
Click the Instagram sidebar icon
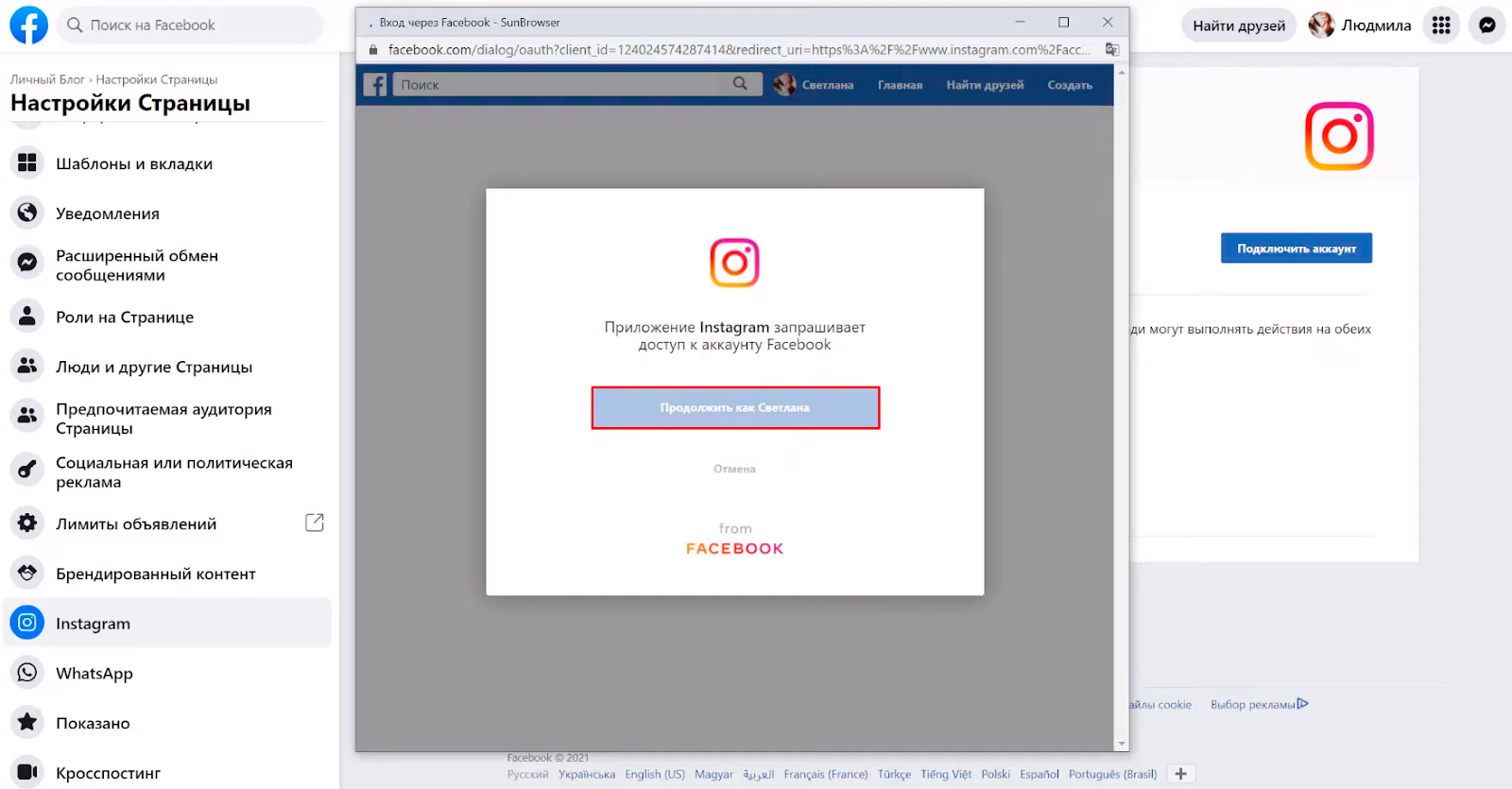pyautogui.click(x=27, y=623)
